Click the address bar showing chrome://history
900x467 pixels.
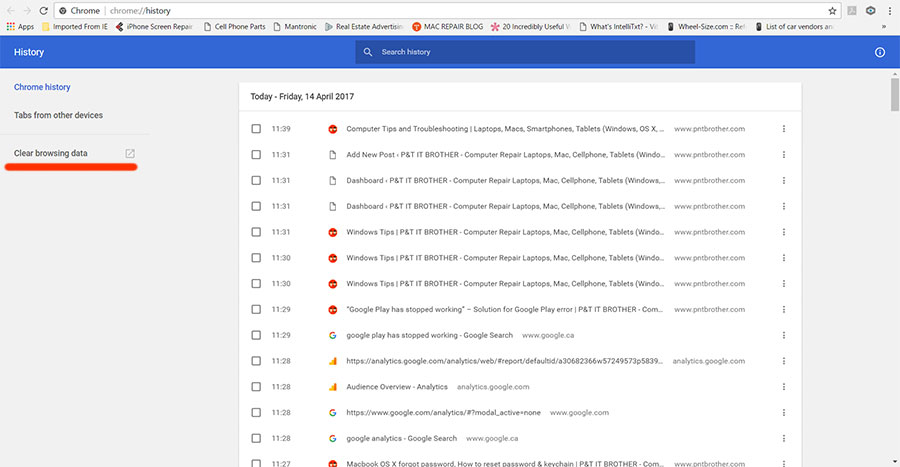[448, 11]
